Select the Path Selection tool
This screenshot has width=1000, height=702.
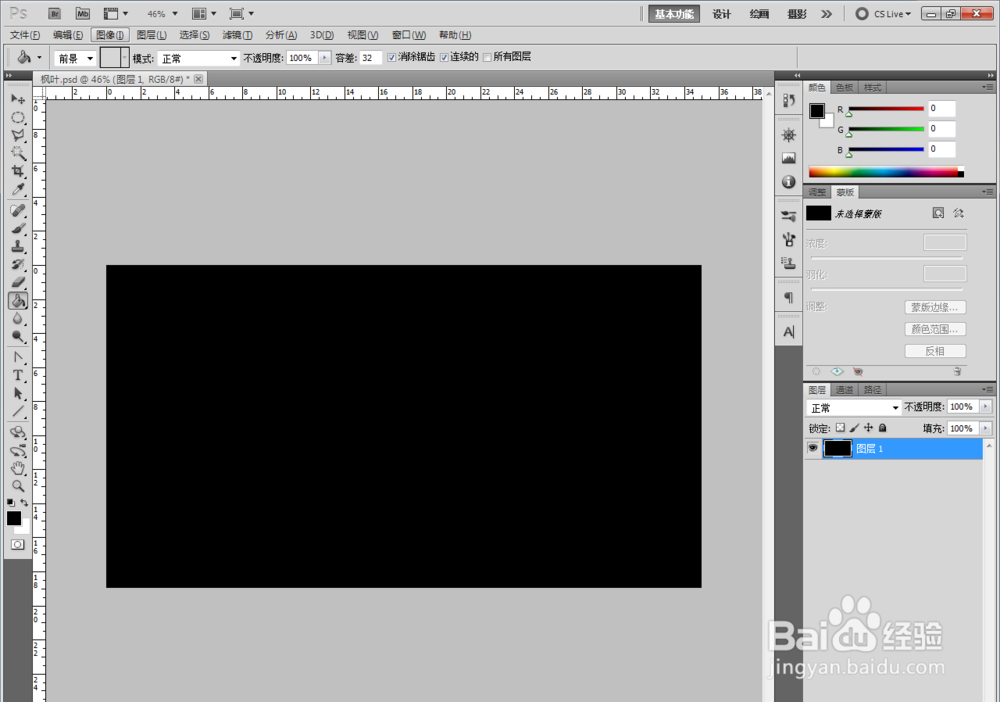point(18,393)
